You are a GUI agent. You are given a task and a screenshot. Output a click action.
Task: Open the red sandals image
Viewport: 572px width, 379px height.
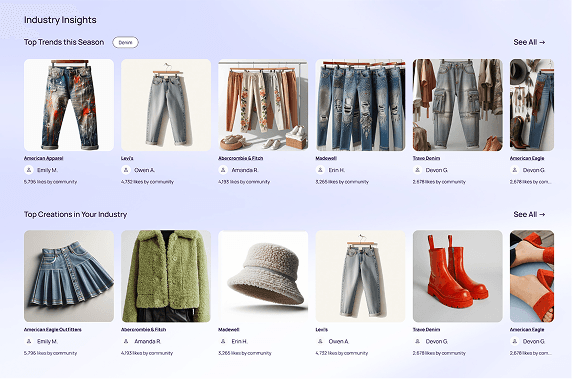coord(532,276)
